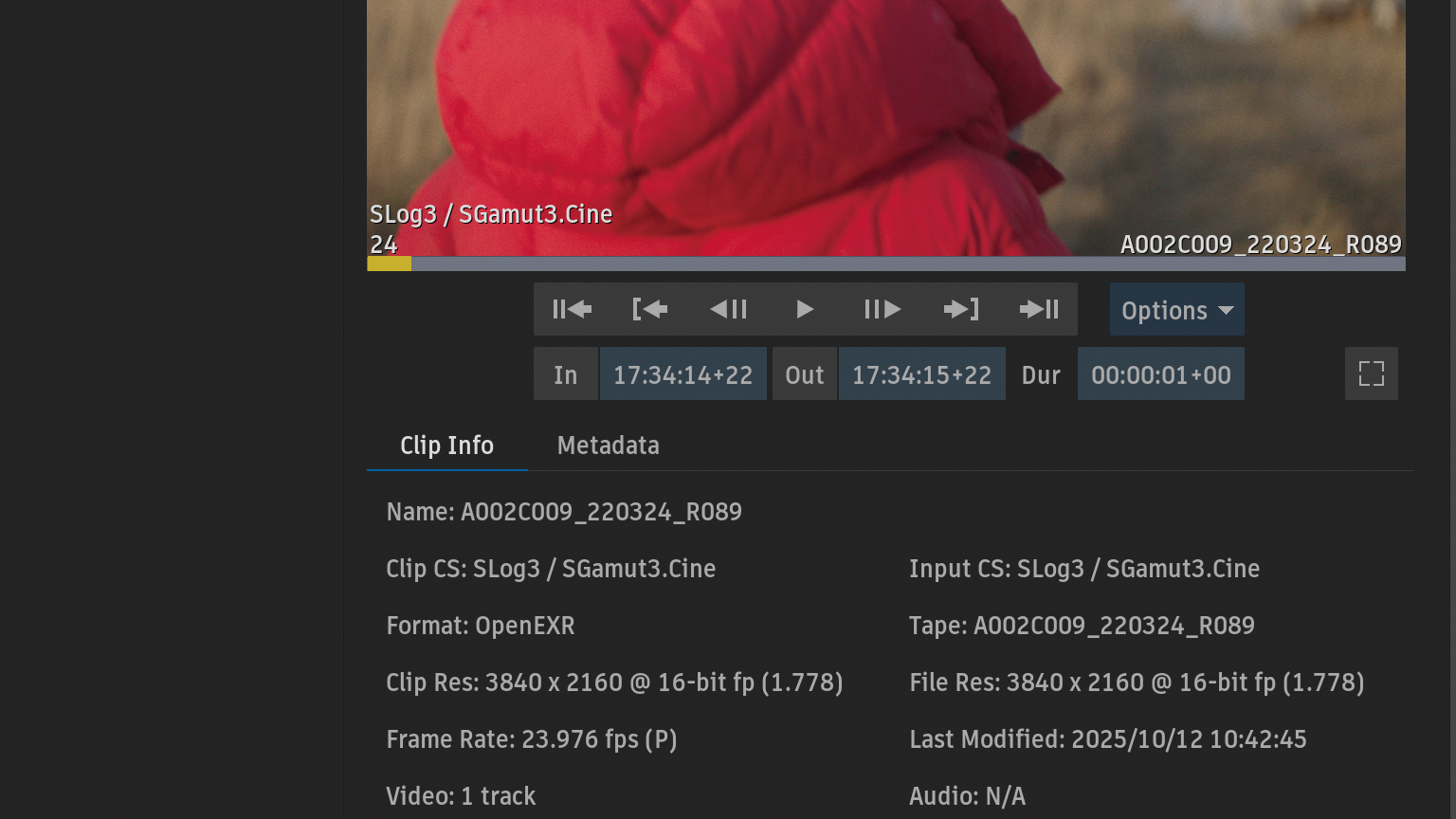This screenshot has height=819, width=1456.
Task: Click the Name: A002C009_220324_R089 text
Action: pyautogui.click(x=564, y=512)
